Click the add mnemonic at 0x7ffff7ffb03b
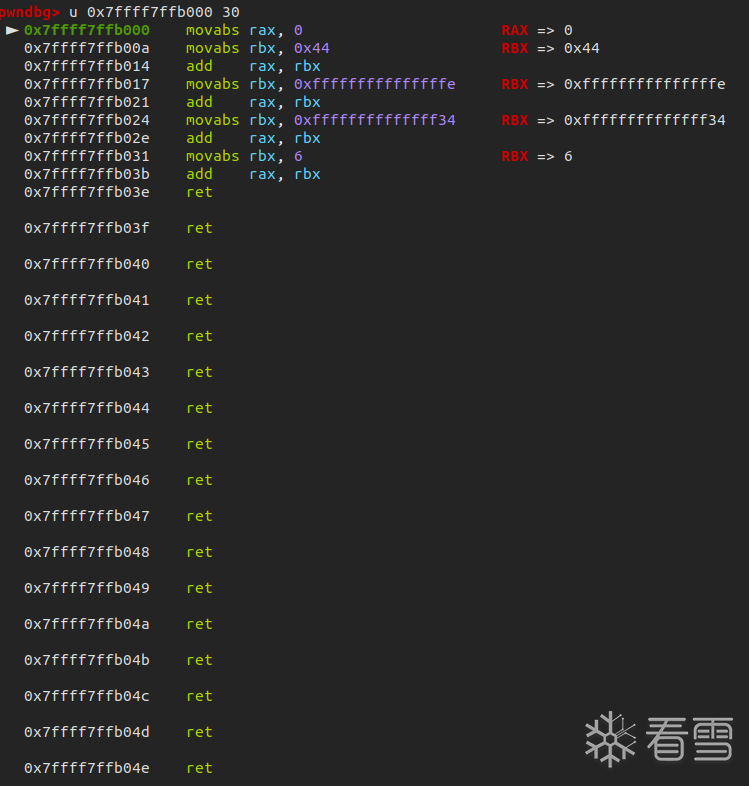This screenshot has width=749, height=786. (x=199, y=174)
